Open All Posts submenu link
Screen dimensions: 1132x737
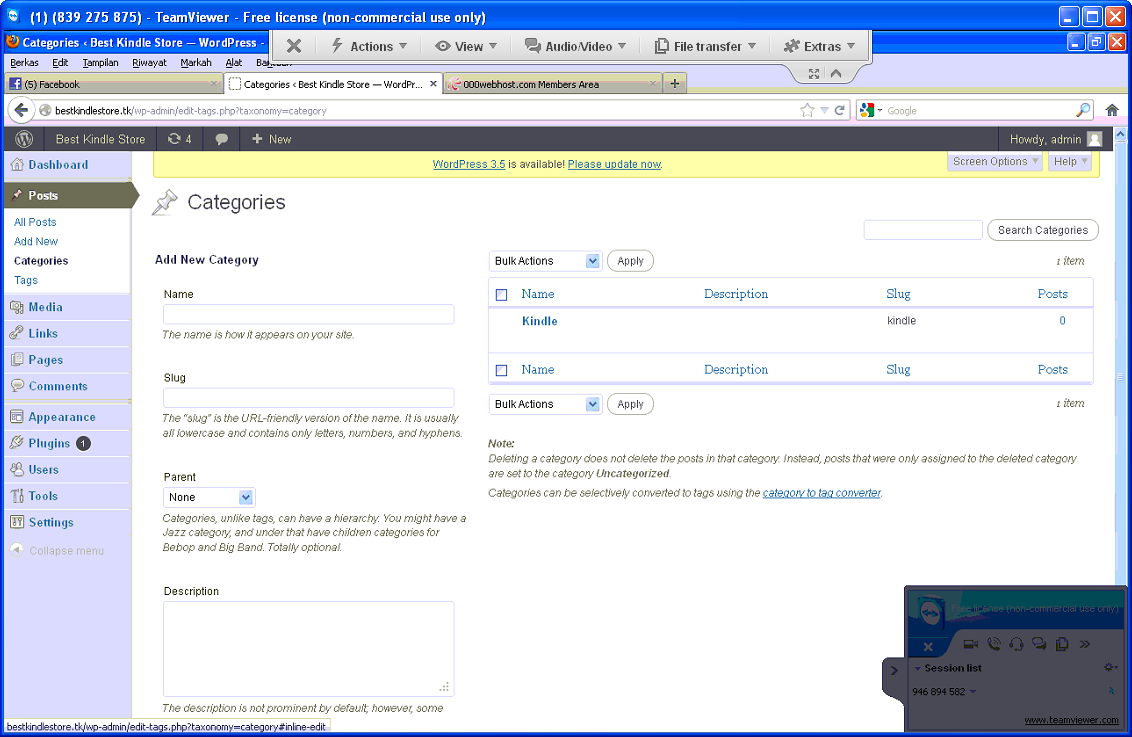tap(35, 222)
